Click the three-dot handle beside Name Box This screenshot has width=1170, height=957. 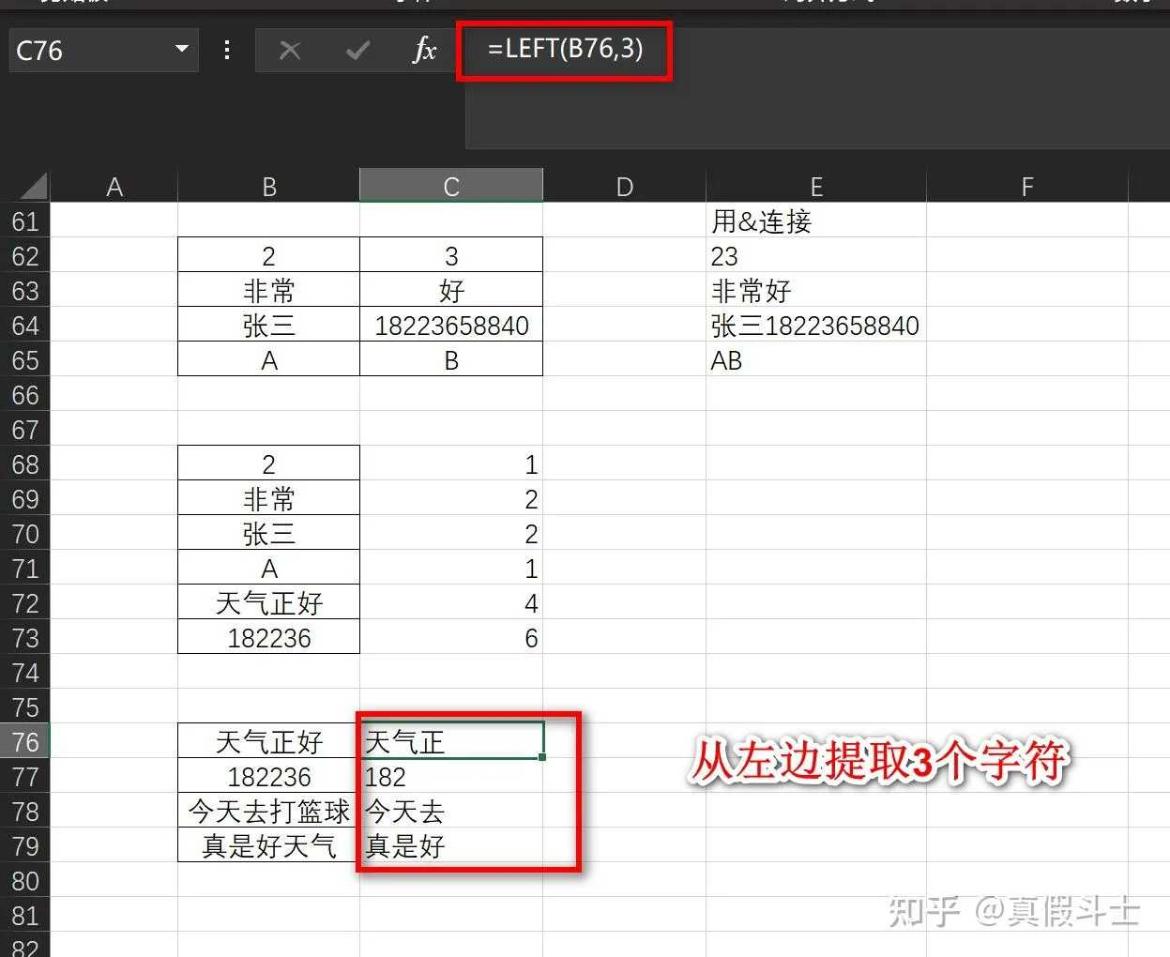tap(227, 50)
